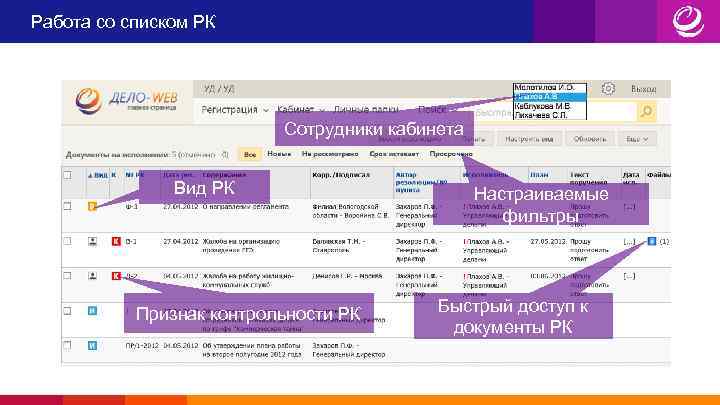Select the Просрочено filter tab
This screenshot has width=720, height=405.
click(451, 154)
